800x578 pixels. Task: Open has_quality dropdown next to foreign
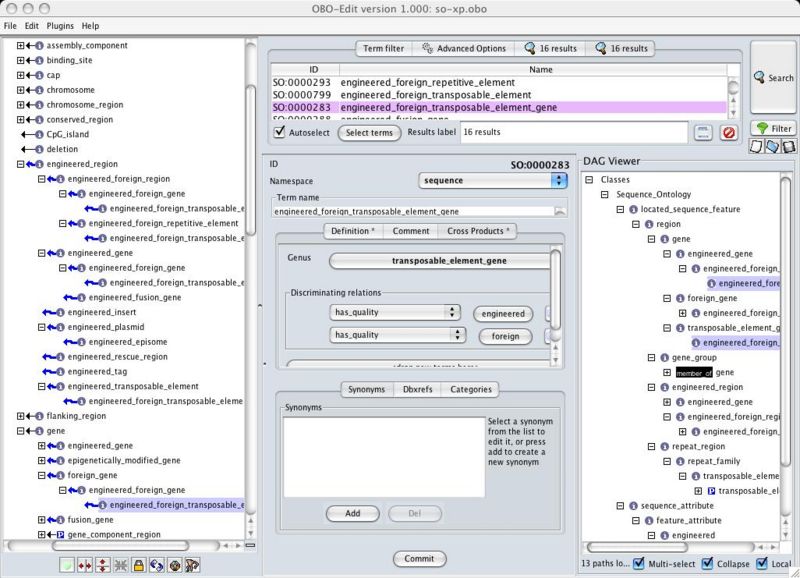pos(397,335)
